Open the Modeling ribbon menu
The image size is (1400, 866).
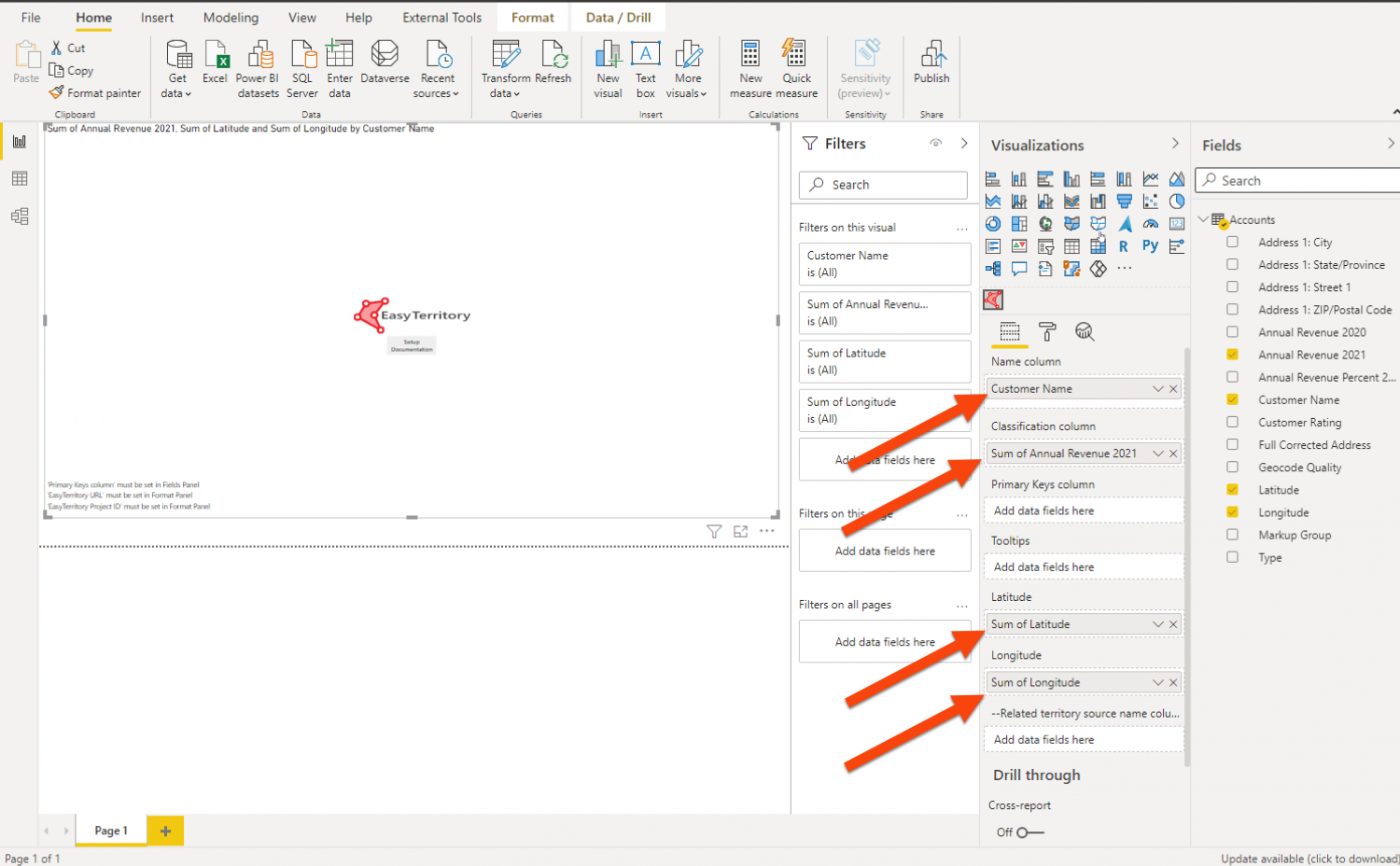(x=231, y=16)
